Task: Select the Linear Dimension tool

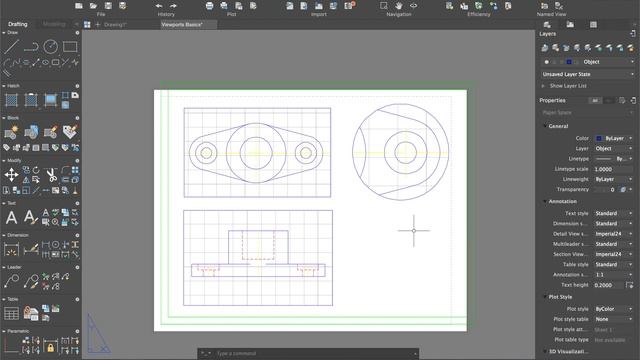Action: pyautogui.click(x=11, y=249)
